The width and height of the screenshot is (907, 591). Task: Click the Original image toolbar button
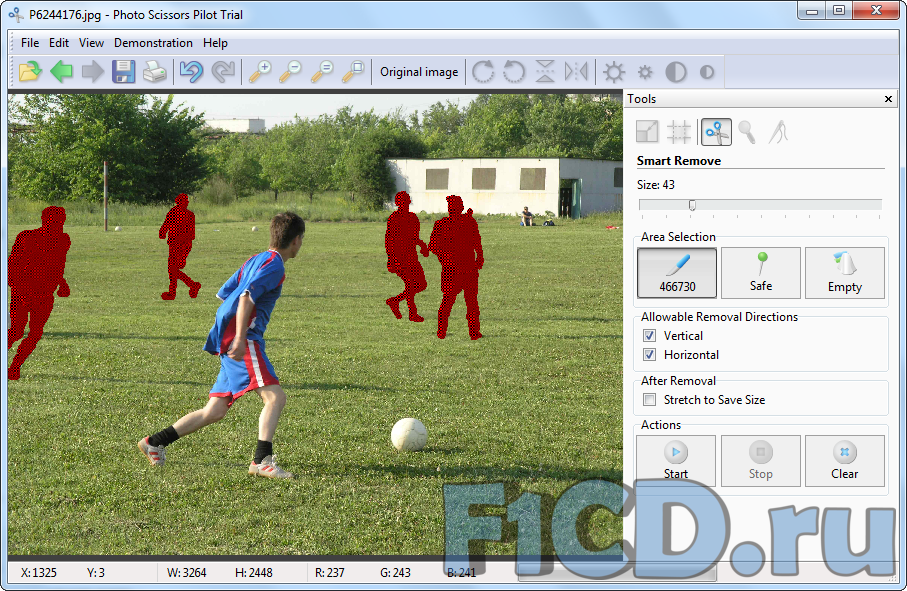pyautogui.click(x=419, y=72)
